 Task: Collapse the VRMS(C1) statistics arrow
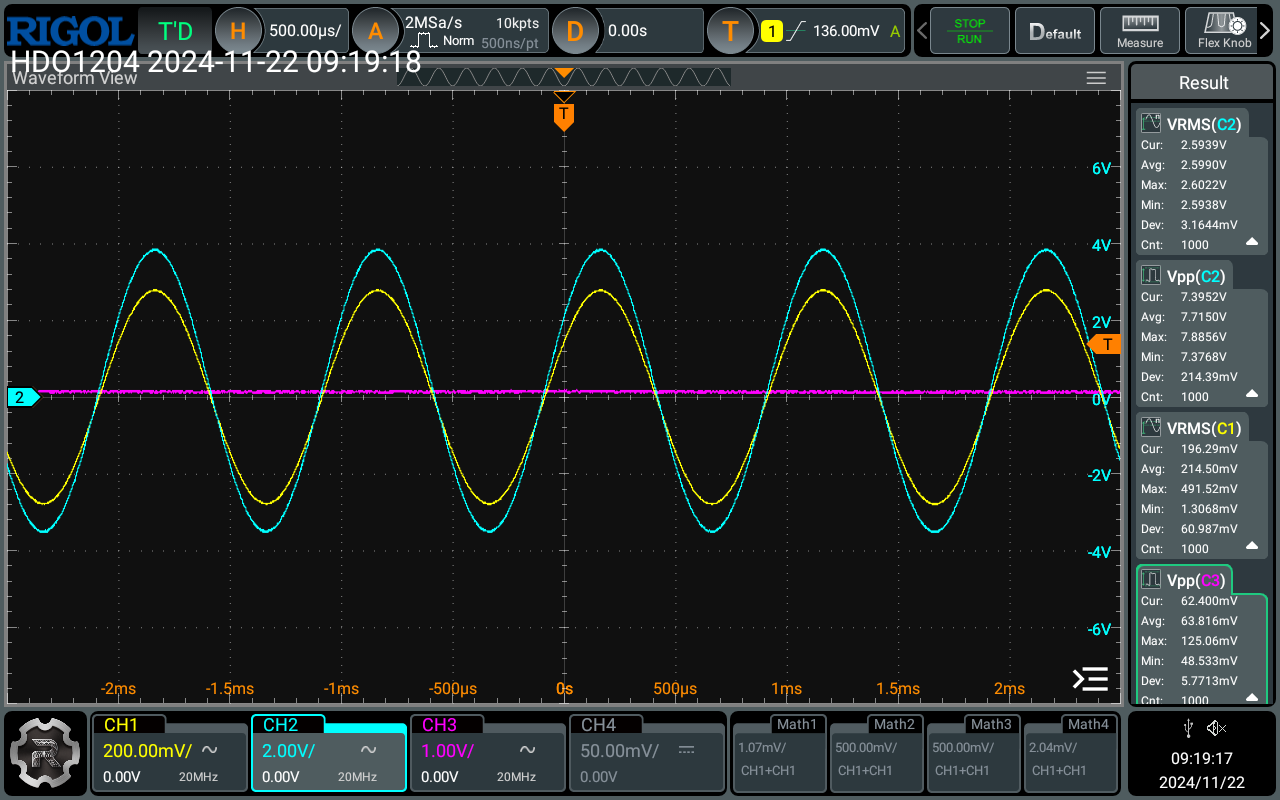point(1252,547)
